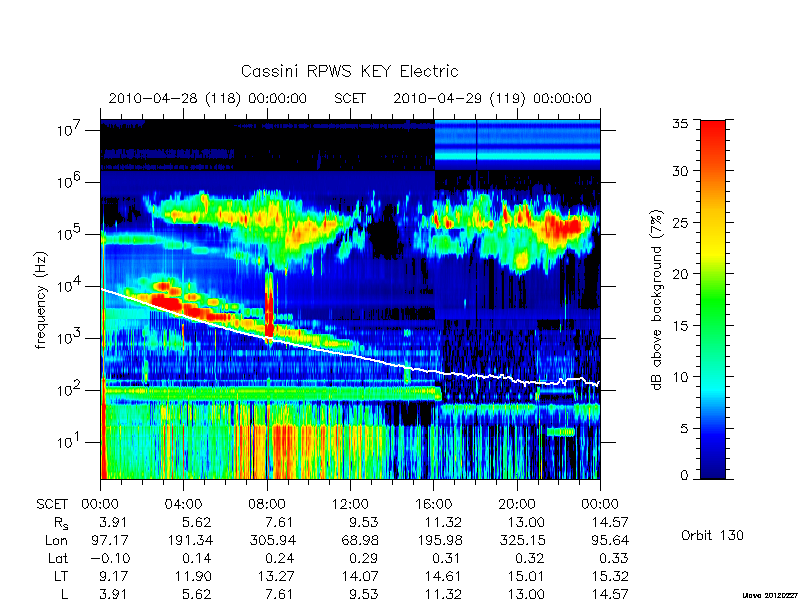Click the SCET row label below the plot

coord(52,504)
